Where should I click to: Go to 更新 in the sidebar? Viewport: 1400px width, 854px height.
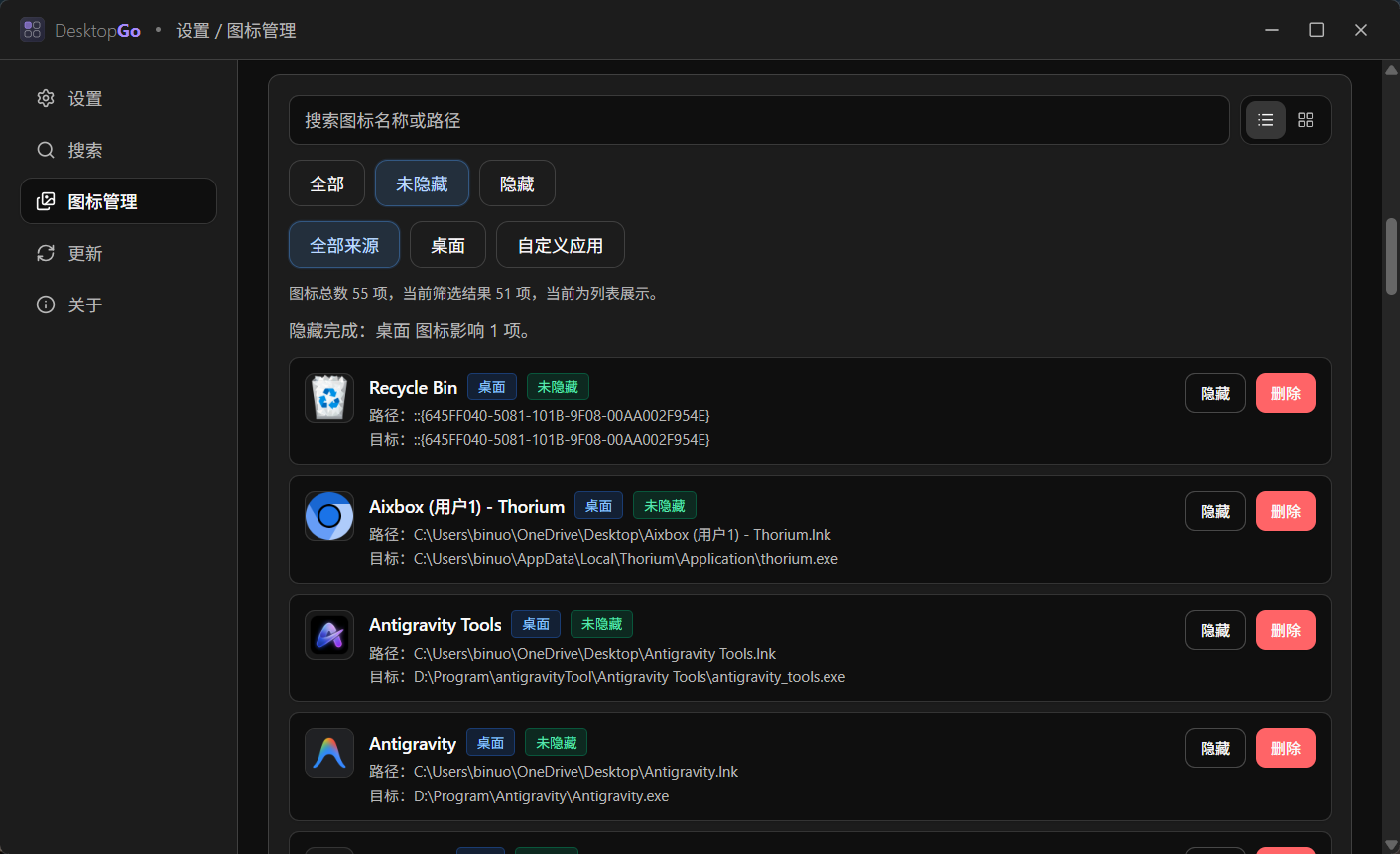85,253
